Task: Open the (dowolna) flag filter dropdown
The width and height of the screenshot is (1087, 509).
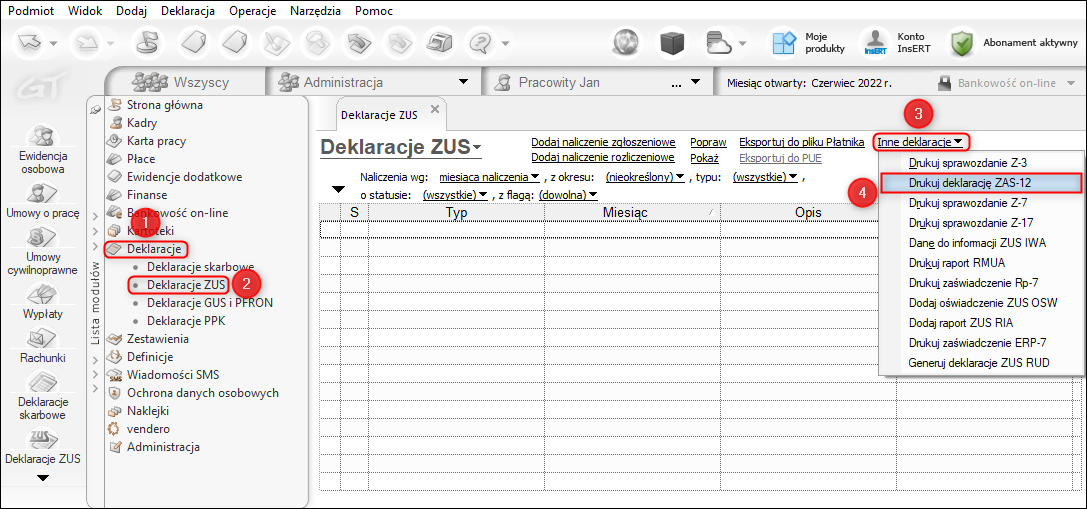Action: click(568, 195)
